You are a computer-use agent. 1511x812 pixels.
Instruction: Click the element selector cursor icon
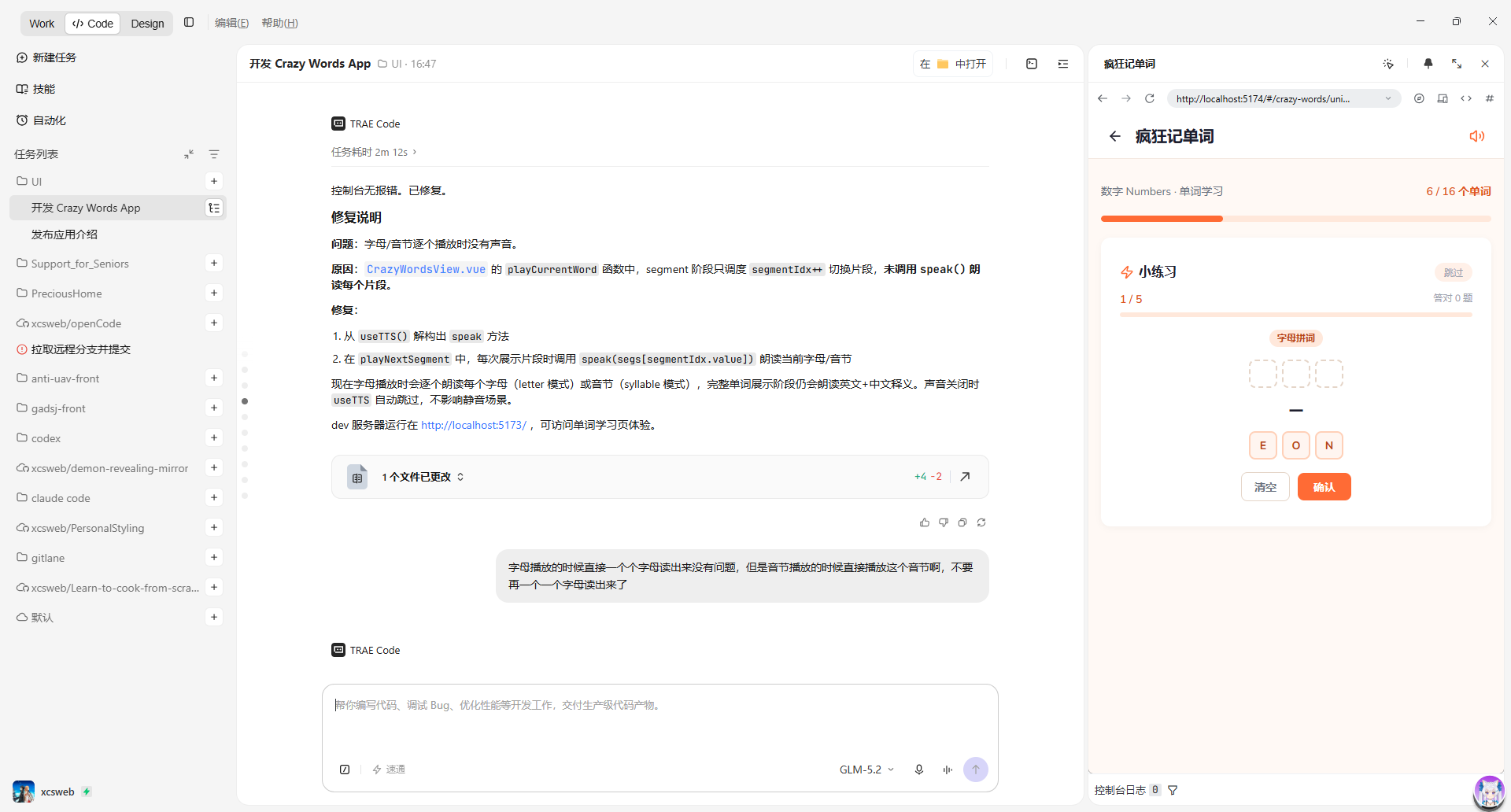pyautogui.click(x=1388, y=64)
